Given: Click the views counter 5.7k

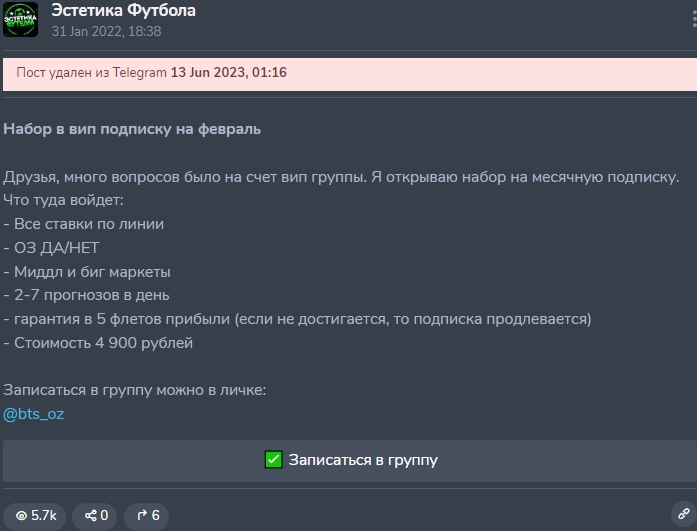Looking at the screenshot, I should click(35, 515).
